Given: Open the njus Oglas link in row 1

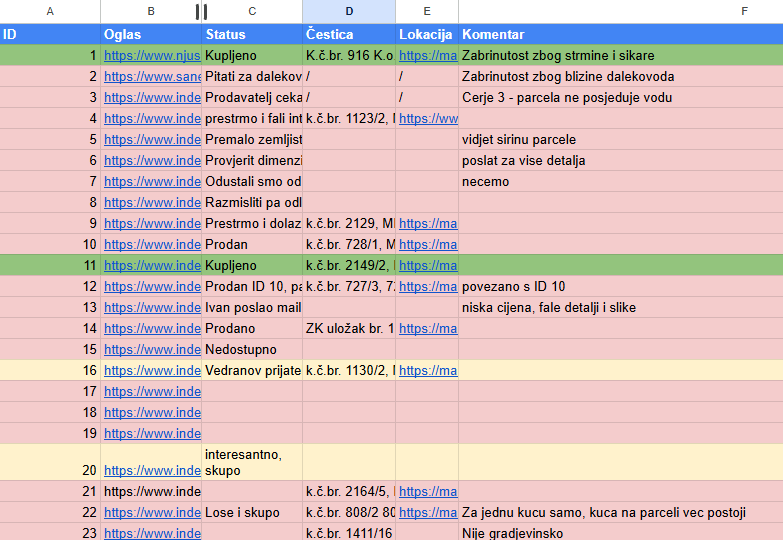Looking at the screenshot, I should [152, 56].
